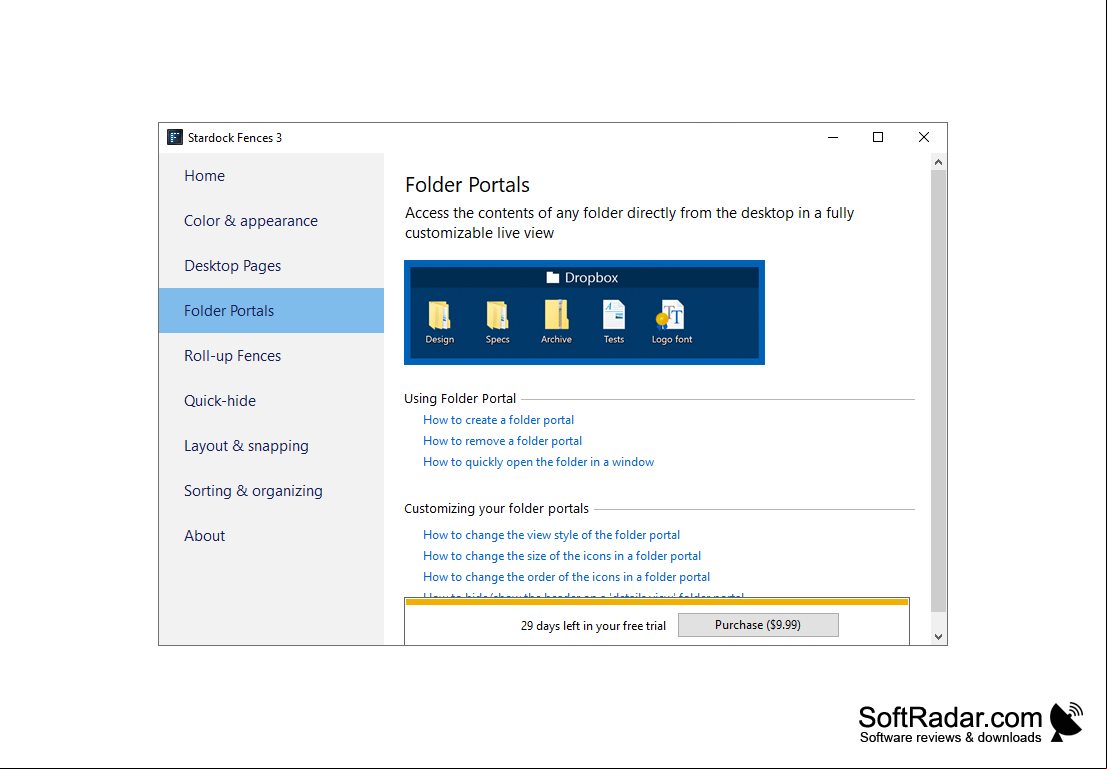Open 'How to create a folder portal' link
Image resolution: width=1107 pixels, height=769 pixels.
[498, 419]
